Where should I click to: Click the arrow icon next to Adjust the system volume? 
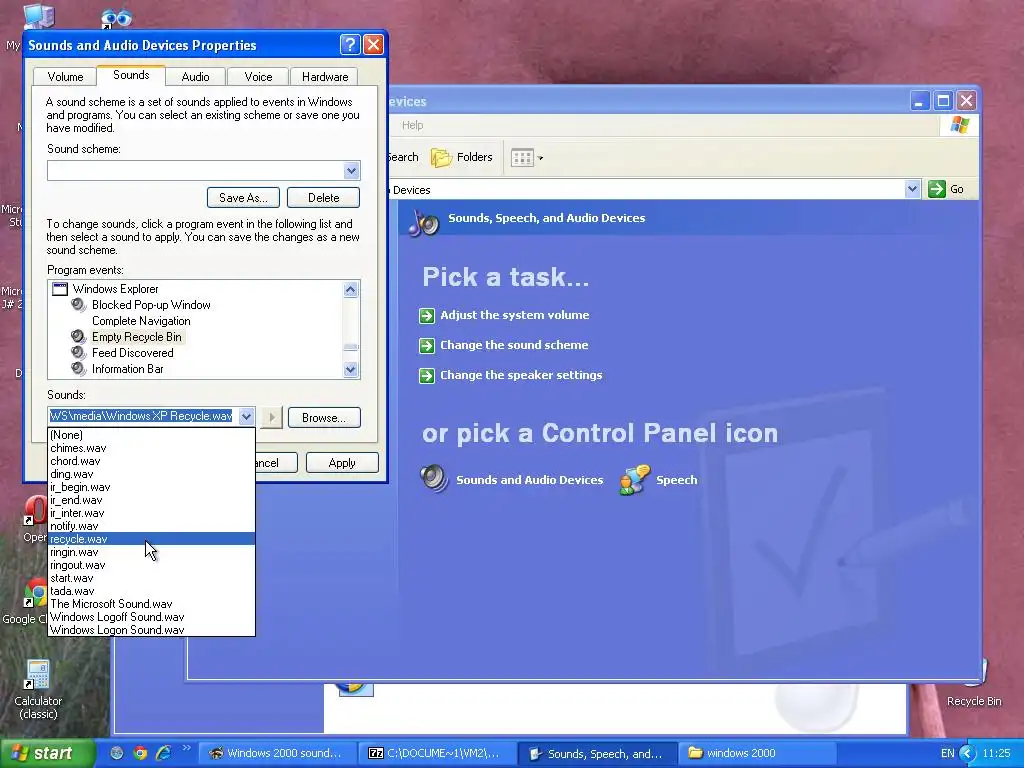[x=426, y=315]
